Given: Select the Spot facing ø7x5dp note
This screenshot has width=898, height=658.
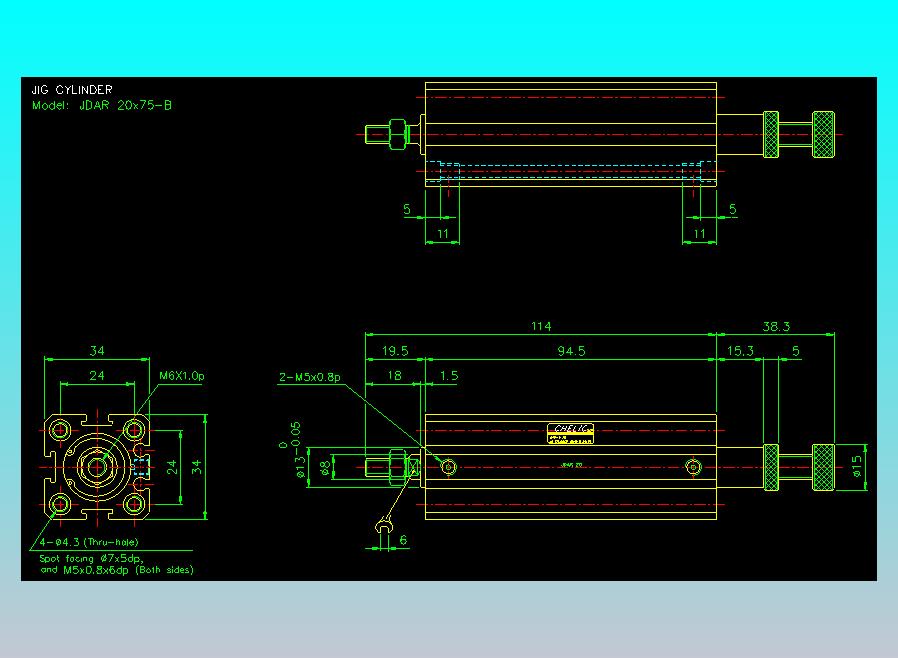Looking at the screenshot, I should (x=91, y=558).
